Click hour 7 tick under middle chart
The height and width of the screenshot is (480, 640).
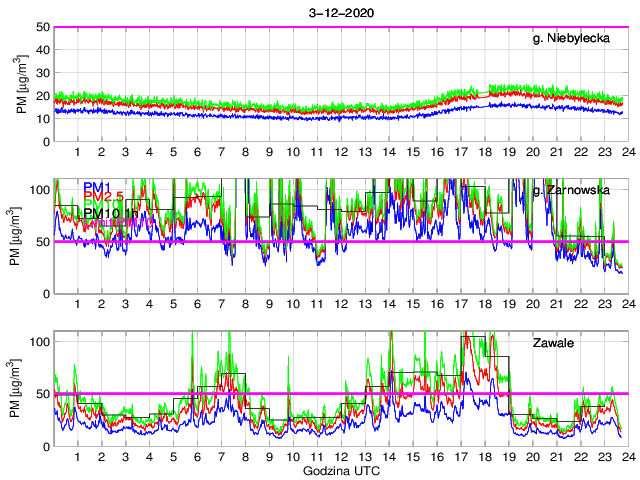point(221,304)
